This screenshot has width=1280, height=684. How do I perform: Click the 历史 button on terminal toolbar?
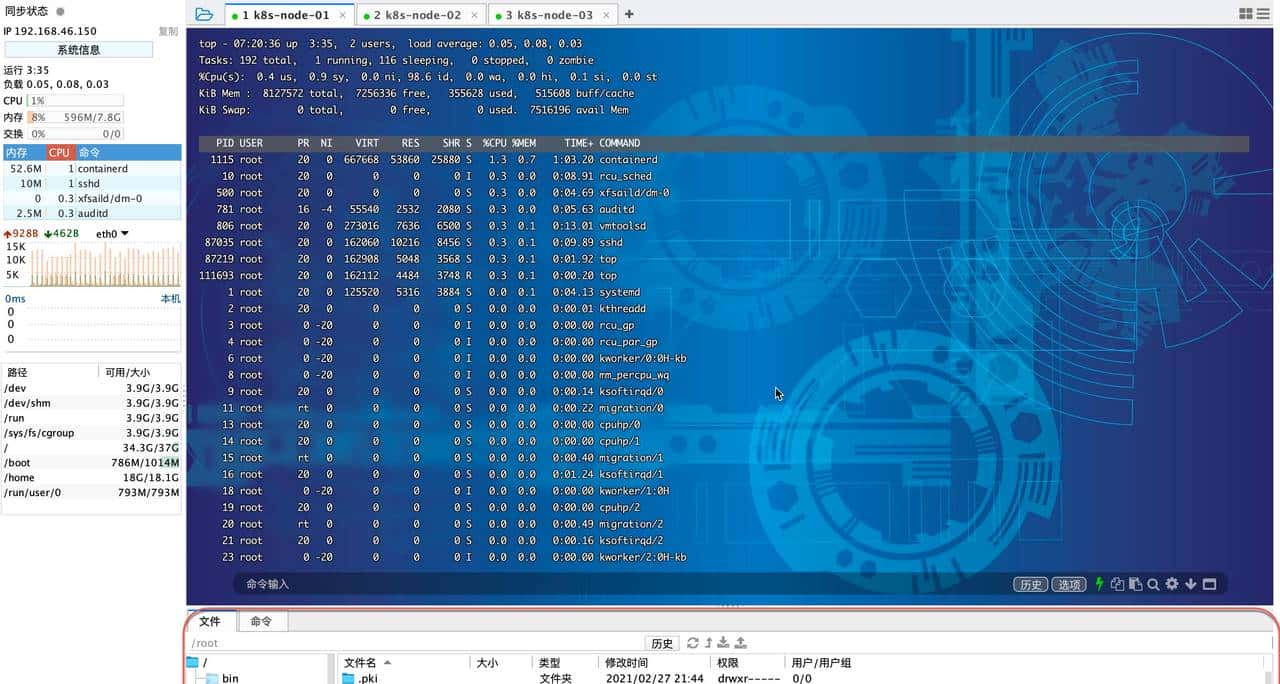point(1031,583)
